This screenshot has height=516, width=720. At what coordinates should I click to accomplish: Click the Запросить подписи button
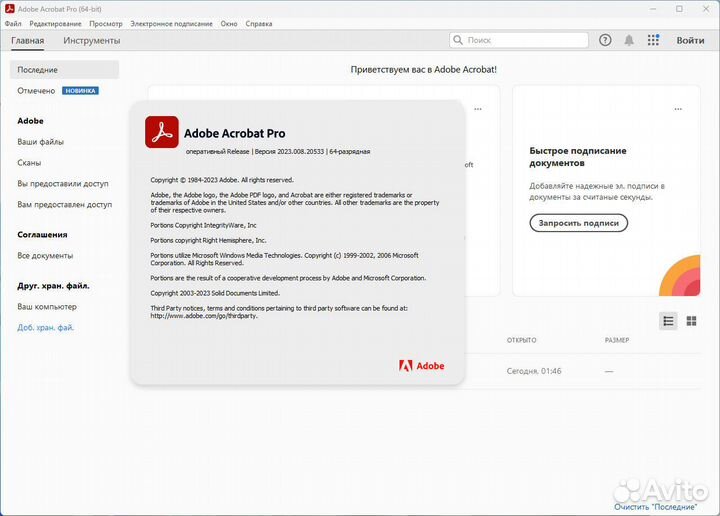[579, 223]
